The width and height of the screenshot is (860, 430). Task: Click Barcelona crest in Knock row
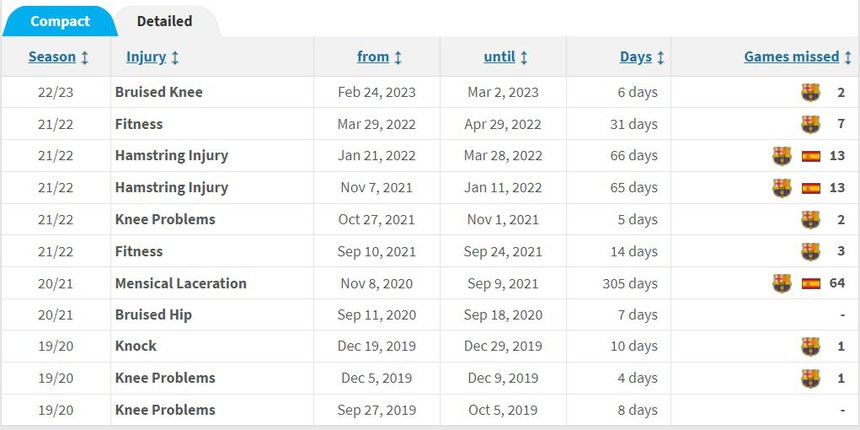[x=810, y=347]
